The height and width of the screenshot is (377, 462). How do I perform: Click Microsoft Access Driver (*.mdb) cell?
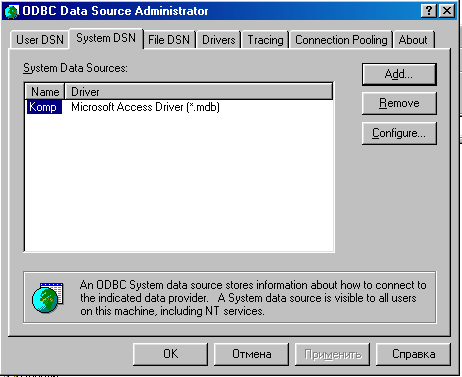point(145,107)
